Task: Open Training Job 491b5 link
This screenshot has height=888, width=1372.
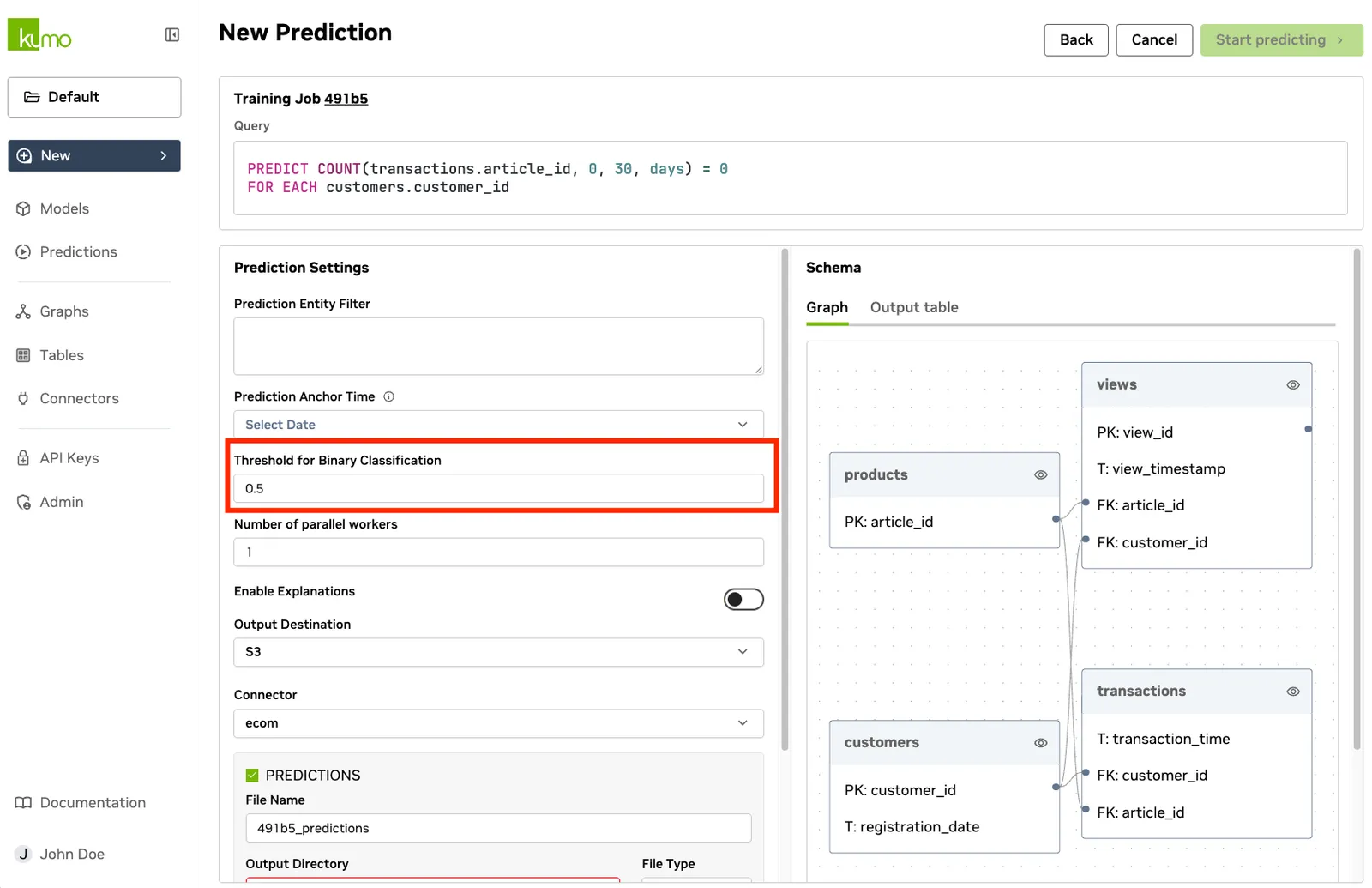Action: pos(346,99)
